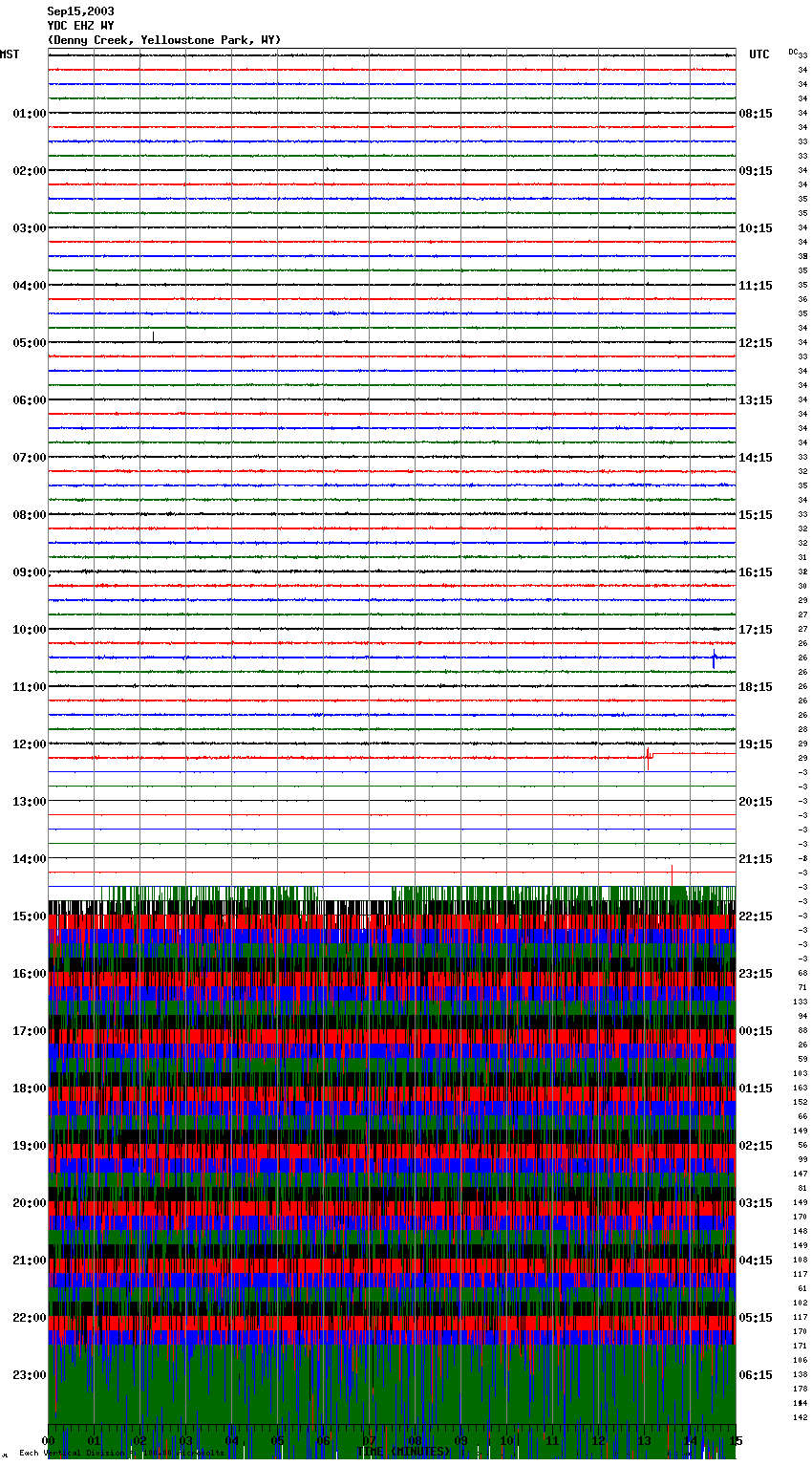
Task: Click the 10:15 UTC time label
Action: pyautogui.click(x=756, y=228)
